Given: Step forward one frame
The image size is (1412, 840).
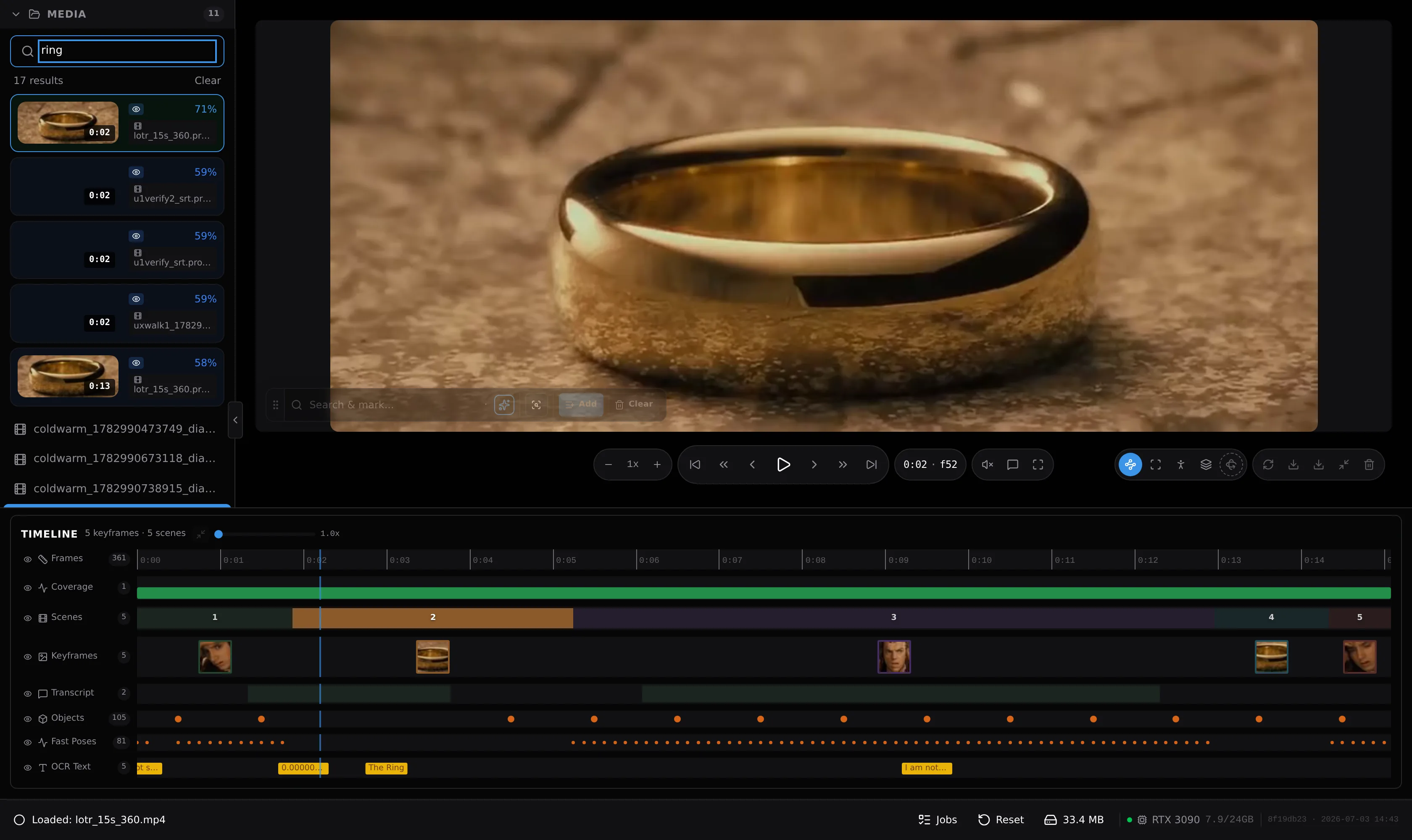Looking at the screenshot, I should [x=814, y=465].
